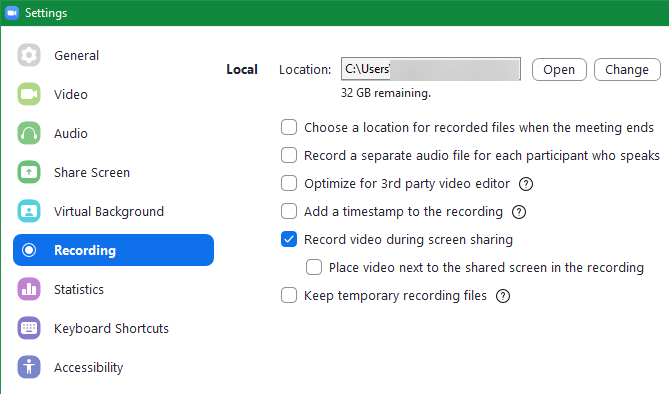Image resolution: width=670 pixels, height=394 pixels.
Task: Uncheck Record video during screen sharing
Action: click(x=289, y=239)
